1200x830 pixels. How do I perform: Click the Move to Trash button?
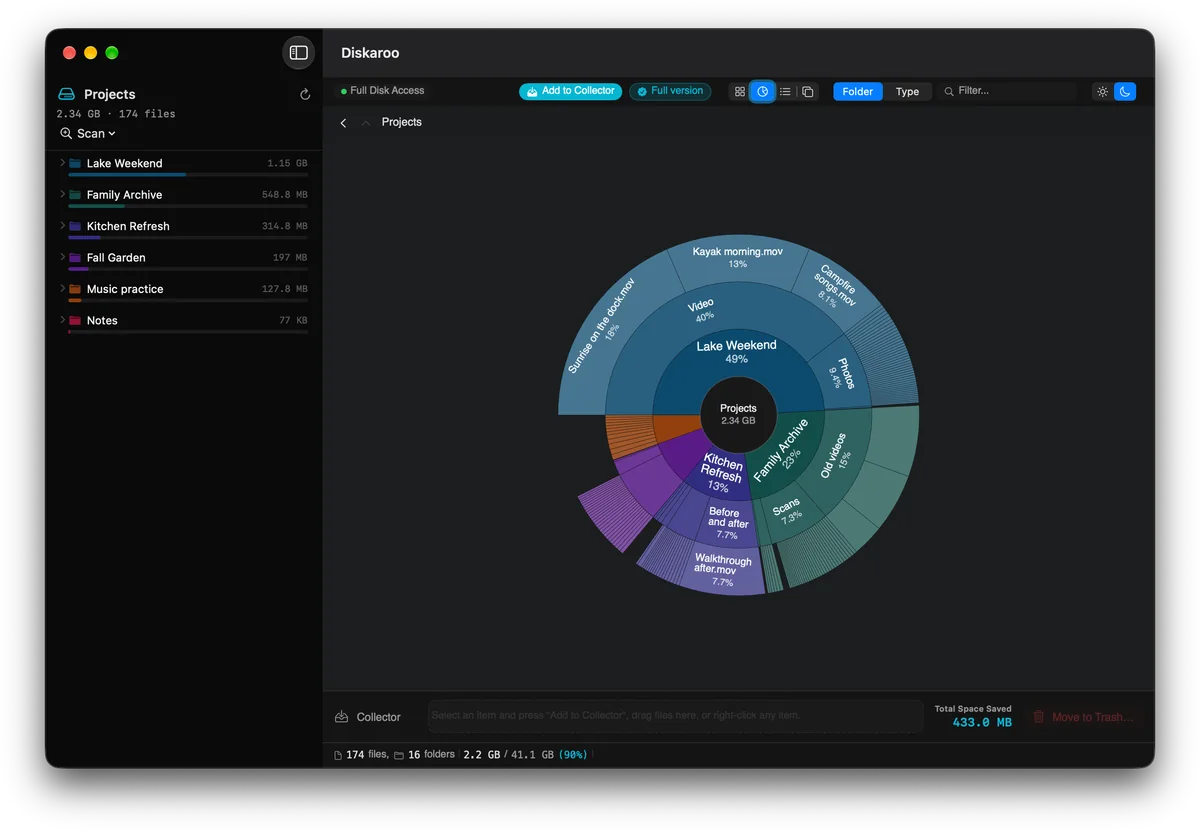click(x=1083, y=717)
